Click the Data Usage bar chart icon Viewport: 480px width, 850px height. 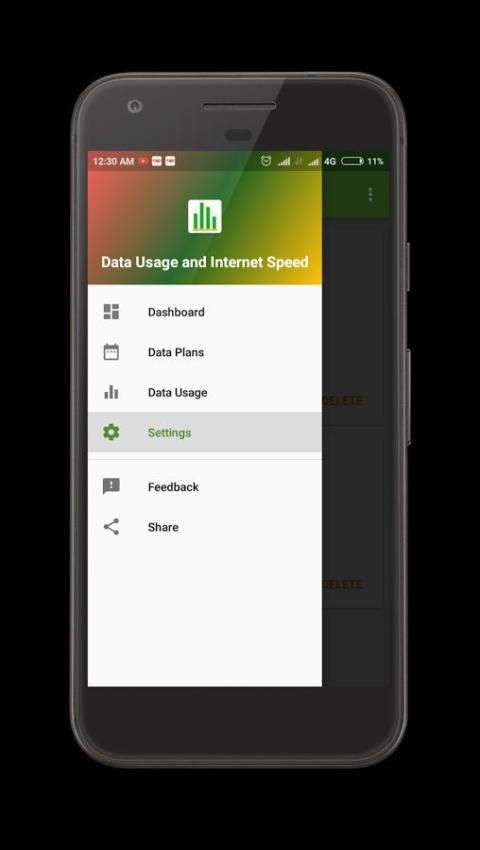click(x=111, y=392)
